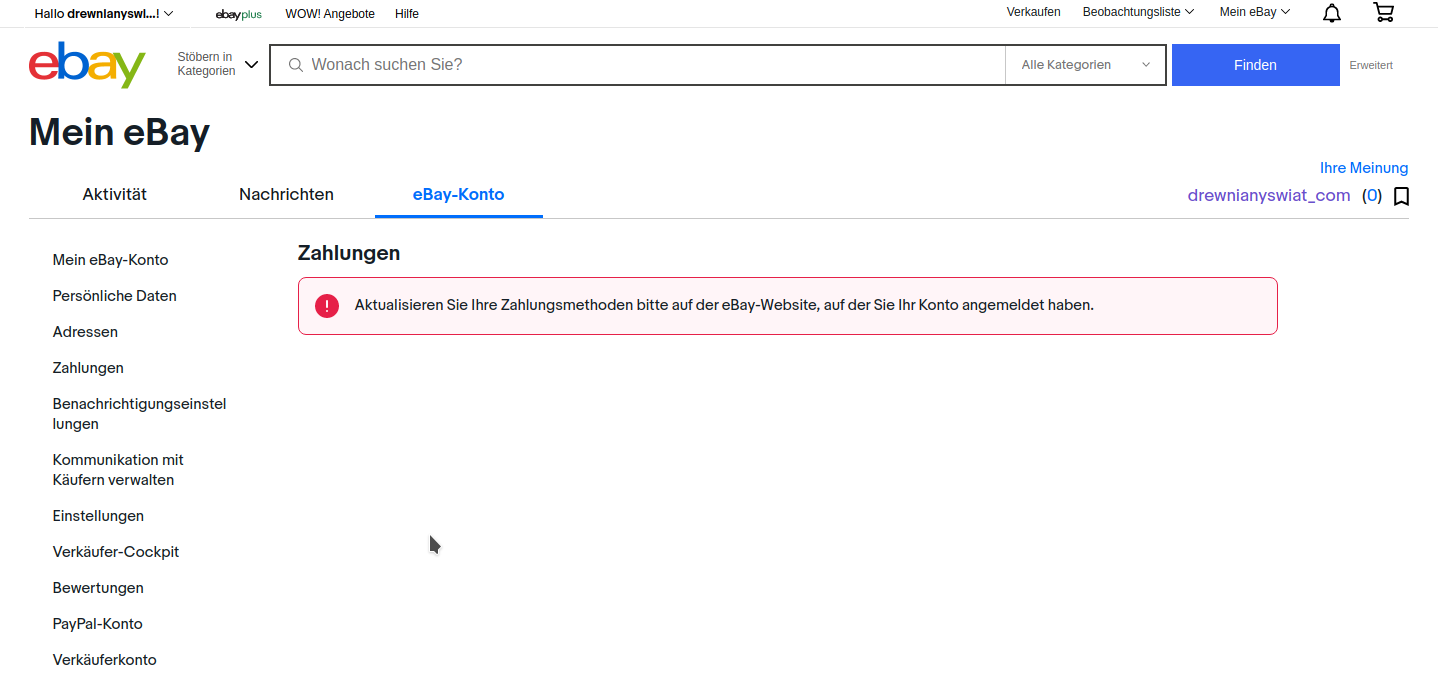This screenshot has width=1438, height=685.
Task: Open PayPal-Konto settings from the sidebar
Action: coord(97,623)
